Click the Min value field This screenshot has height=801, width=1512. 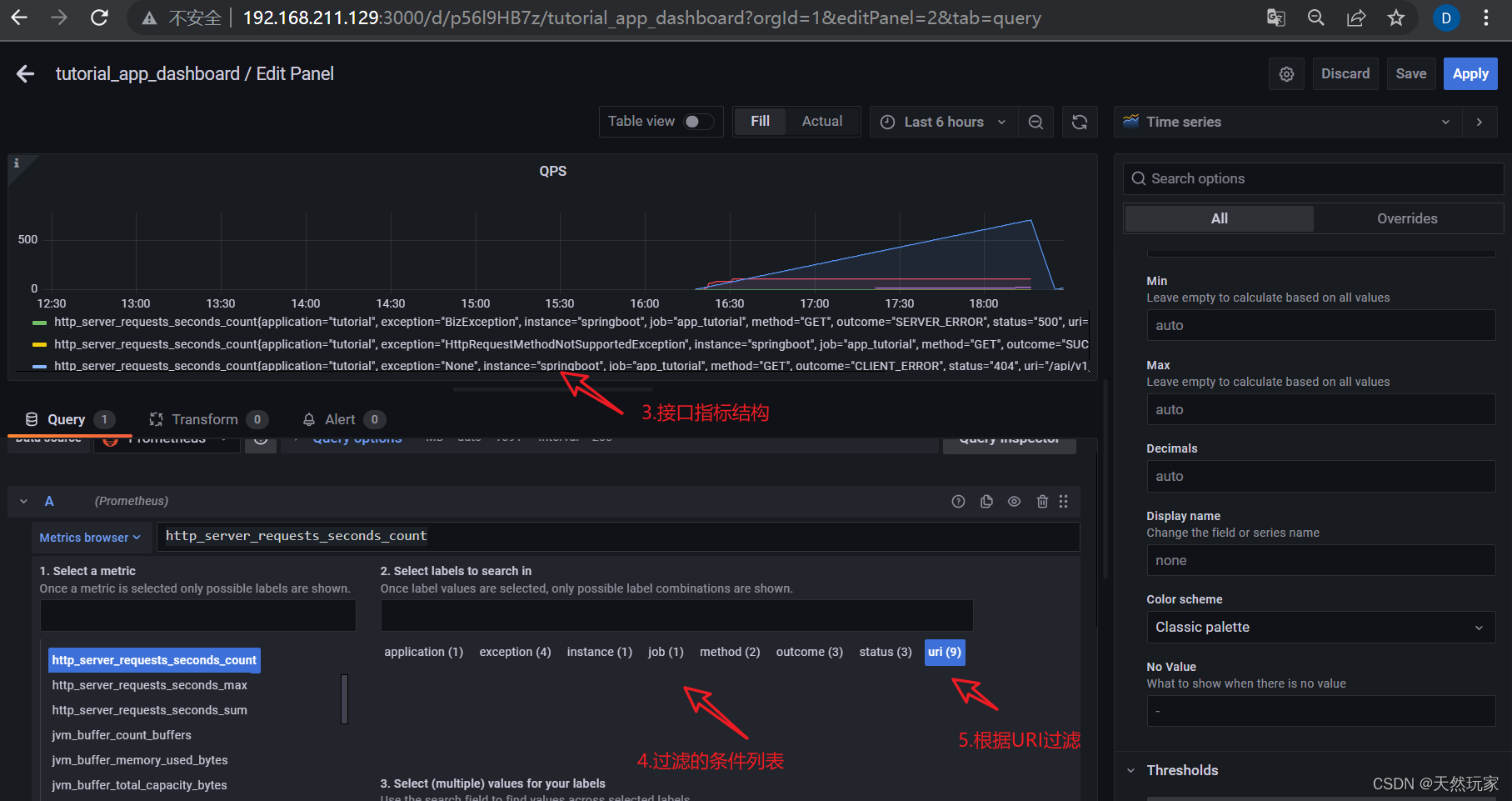point(1320,325)
